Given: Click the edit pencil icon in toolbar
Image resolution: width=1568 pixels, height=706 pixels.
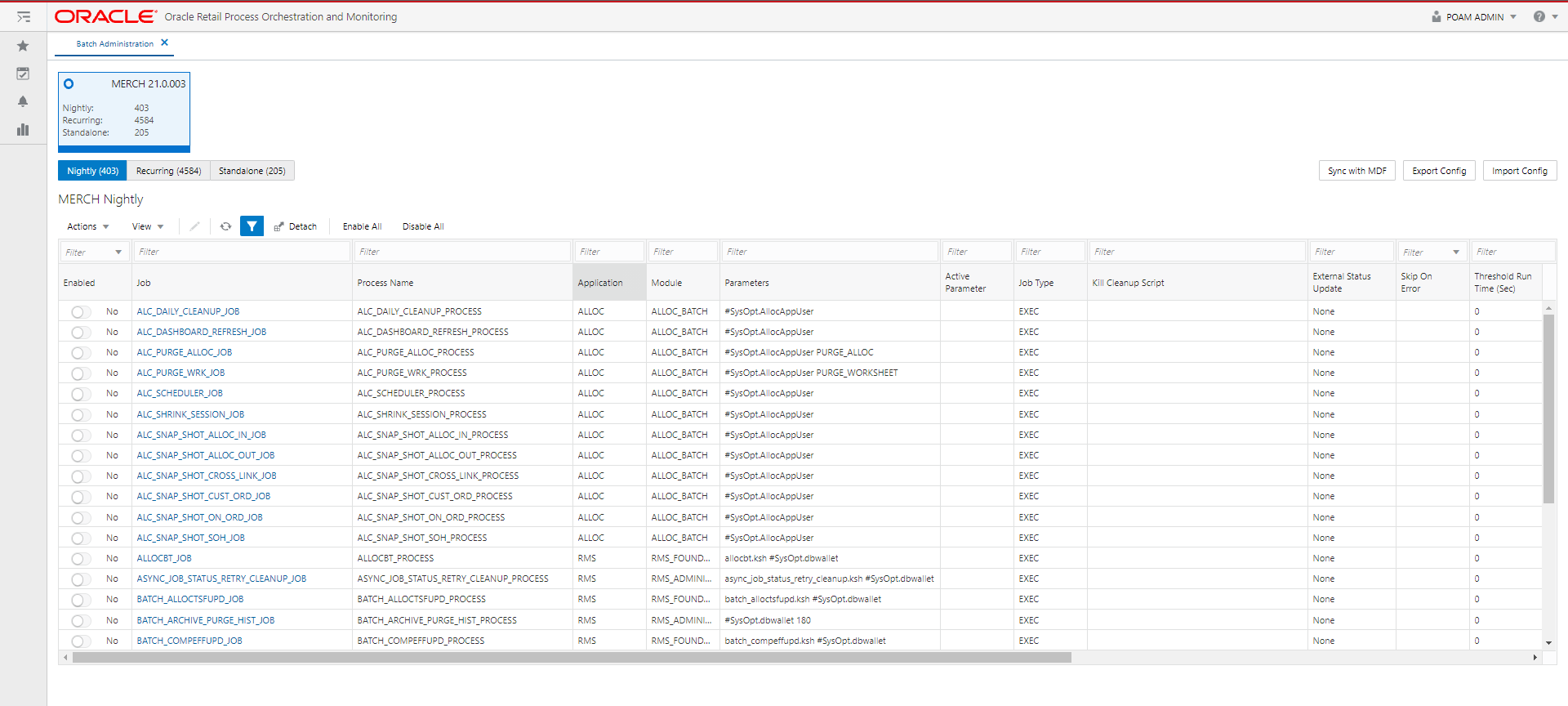Looking at the screenshot, I should [194, 226].
